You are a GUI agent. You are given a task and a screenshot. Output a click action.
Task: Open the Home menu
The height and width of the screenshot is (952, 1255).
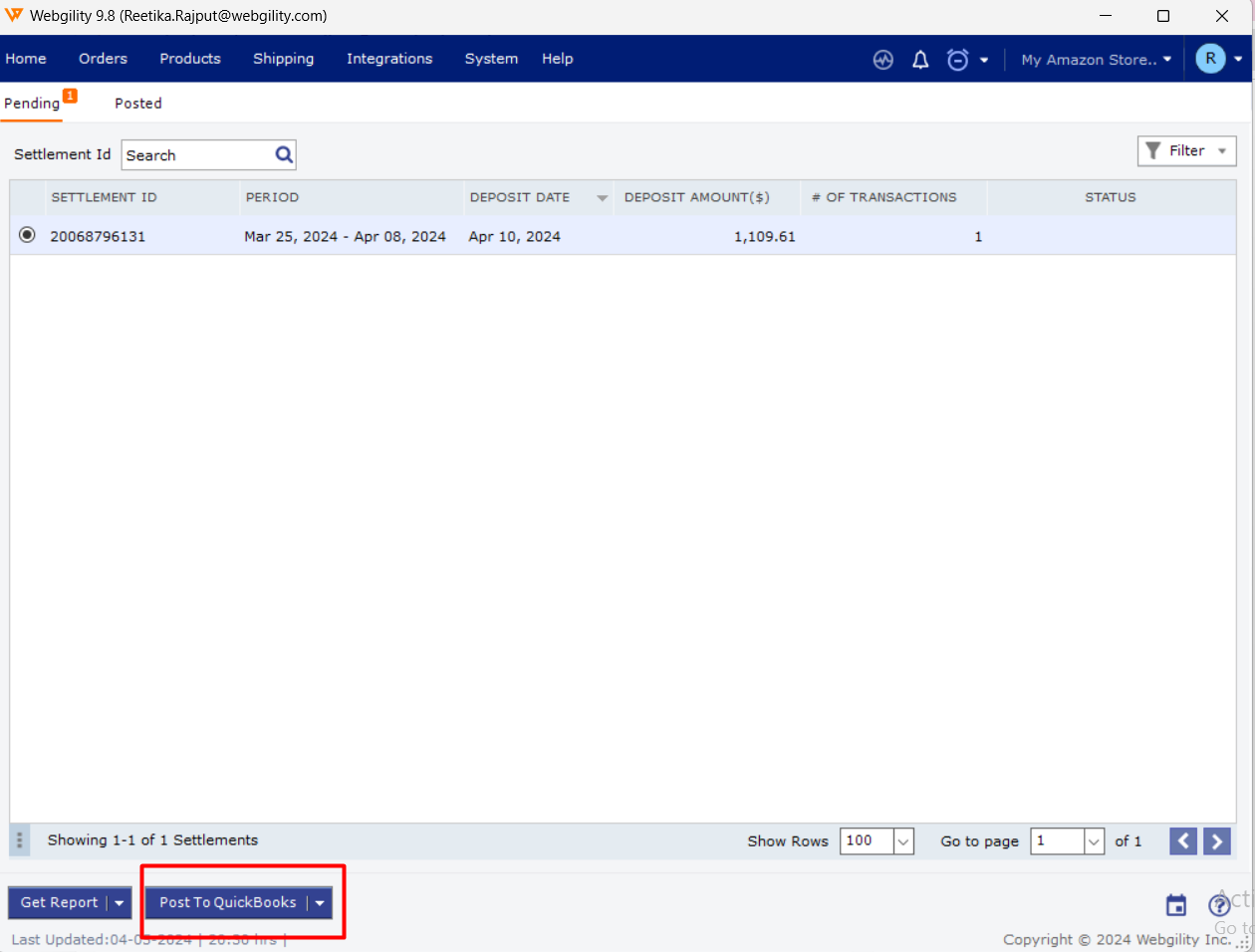click(x=26, y=59)
